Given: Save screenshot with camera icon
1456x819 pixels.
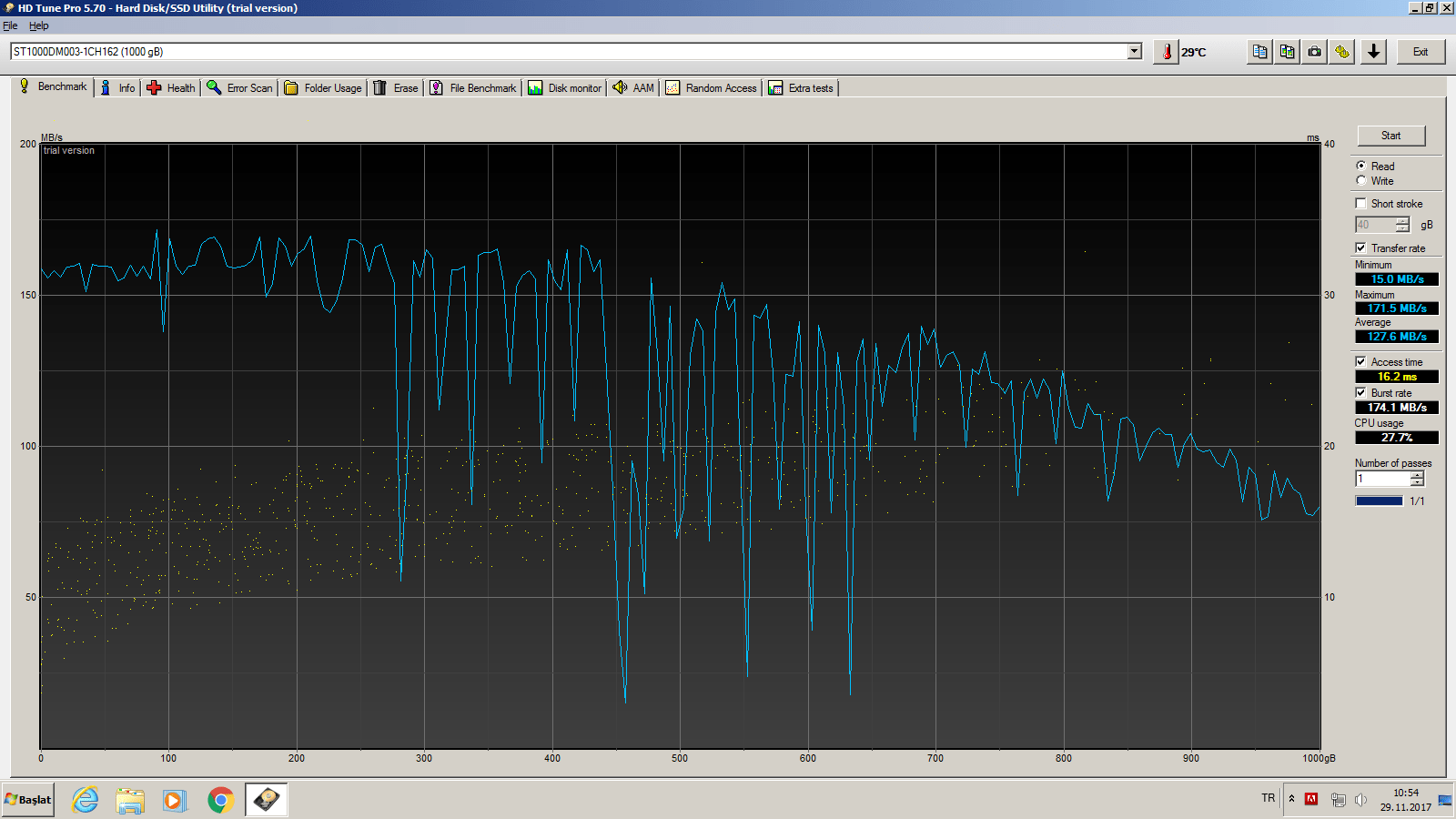Looking at the screenshot, I should (1314, 52).
